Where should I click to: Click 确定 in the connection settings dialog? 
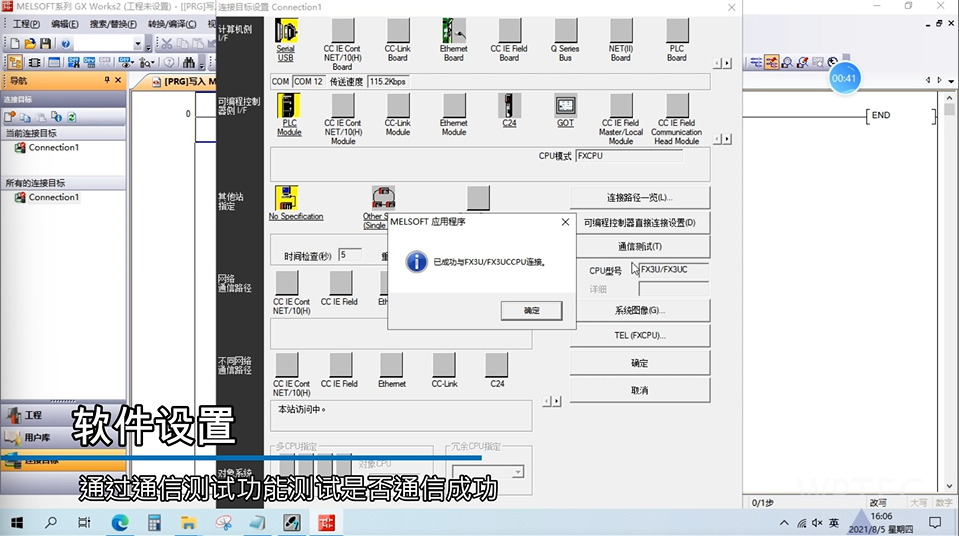(x=640, y=363)
